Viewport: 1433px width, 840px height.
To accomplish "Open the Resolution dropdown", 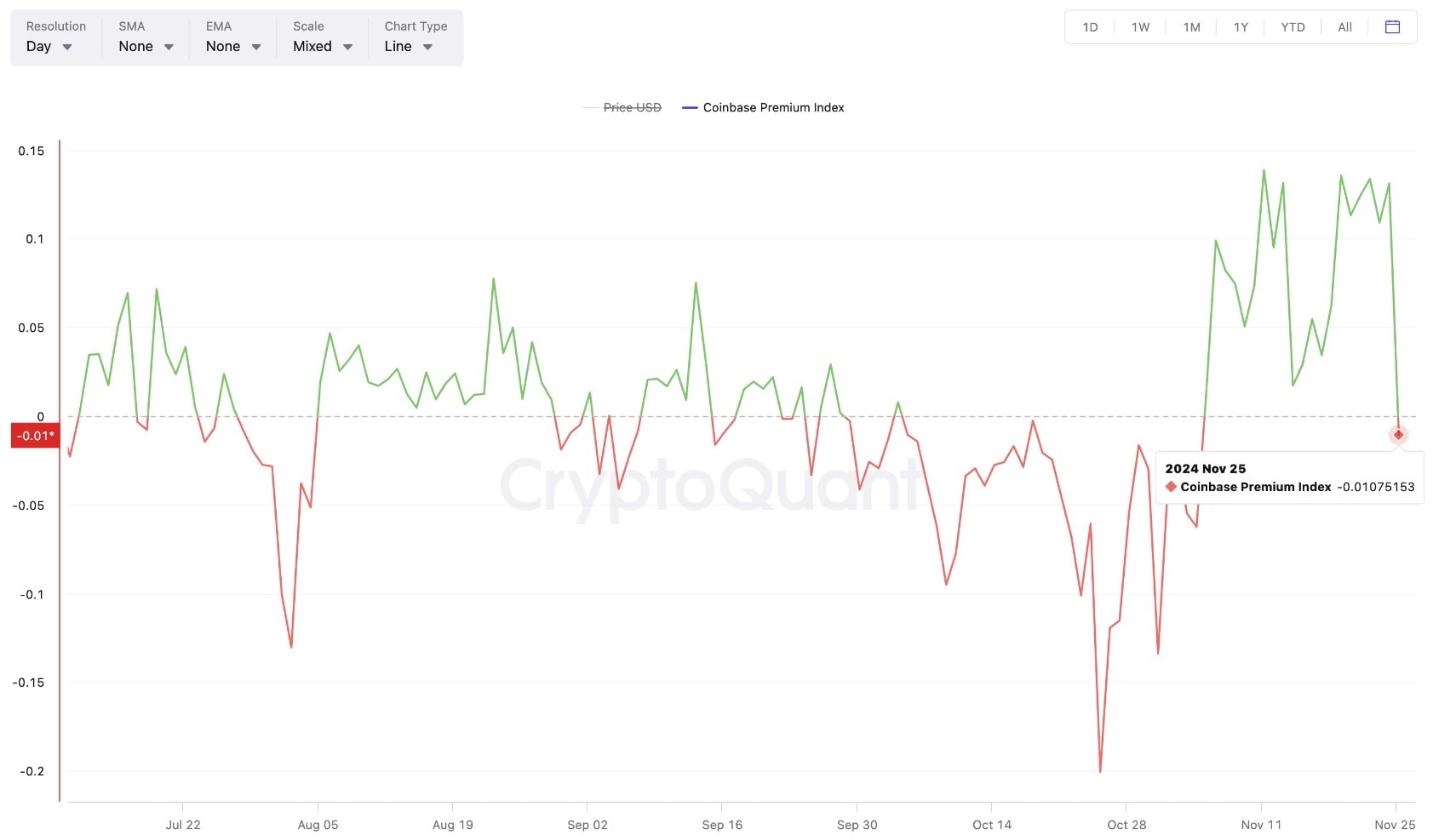I will coord(49,46).
